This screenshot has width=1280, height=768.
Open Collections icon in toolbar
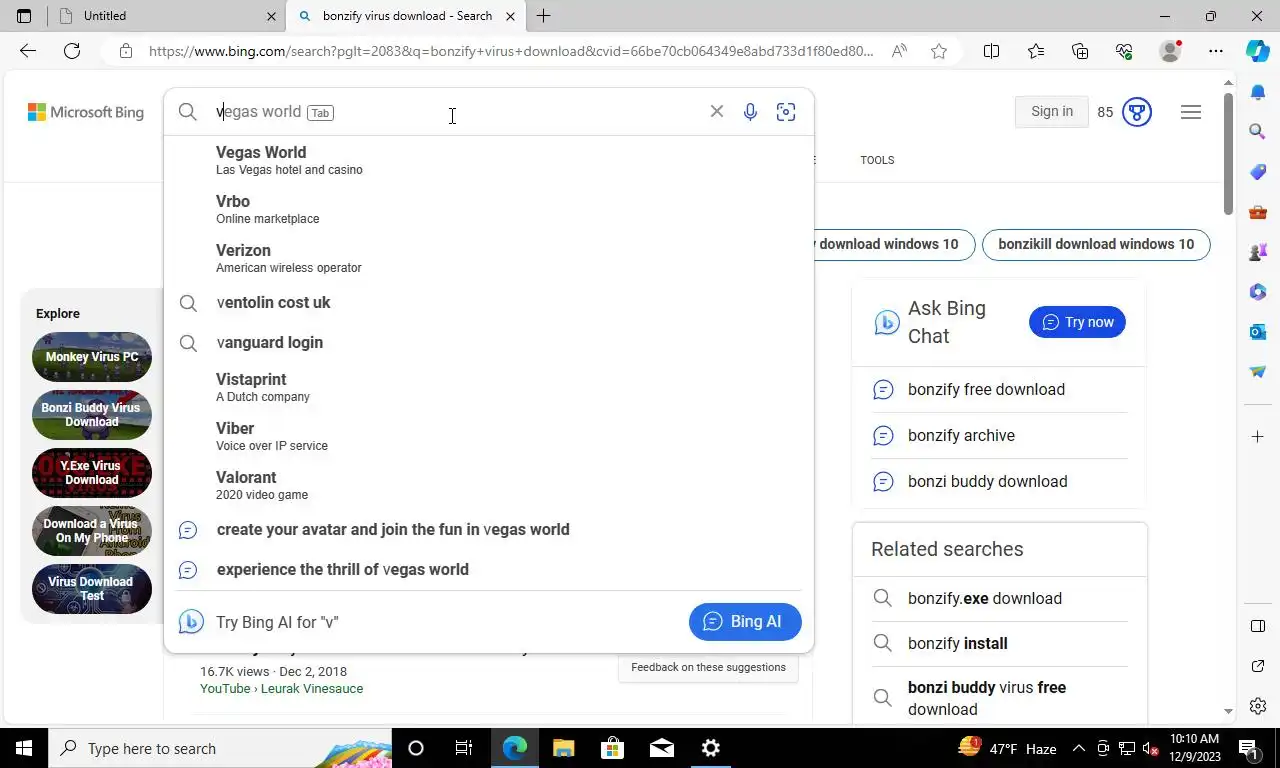tap(1079, 51)
